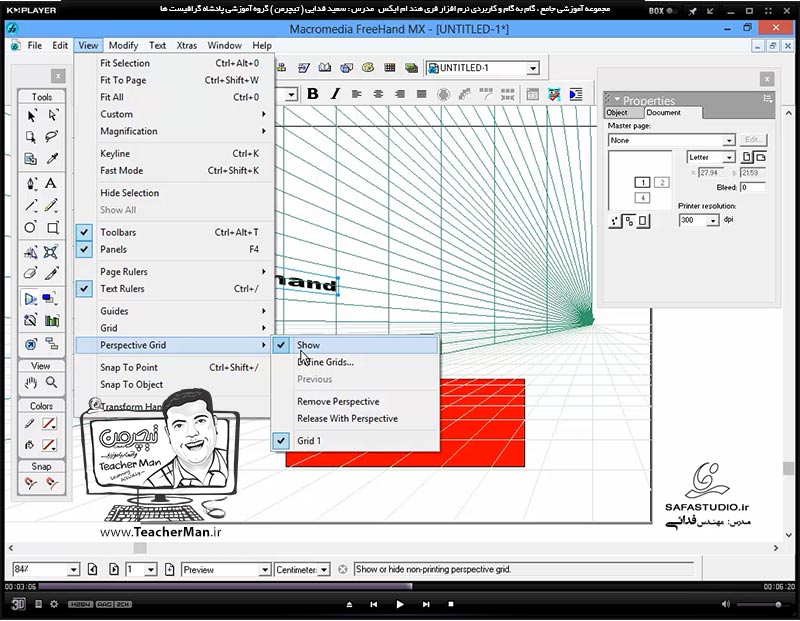Select the Pencil tool
800x621 pixels.
[x=51, y=206]
